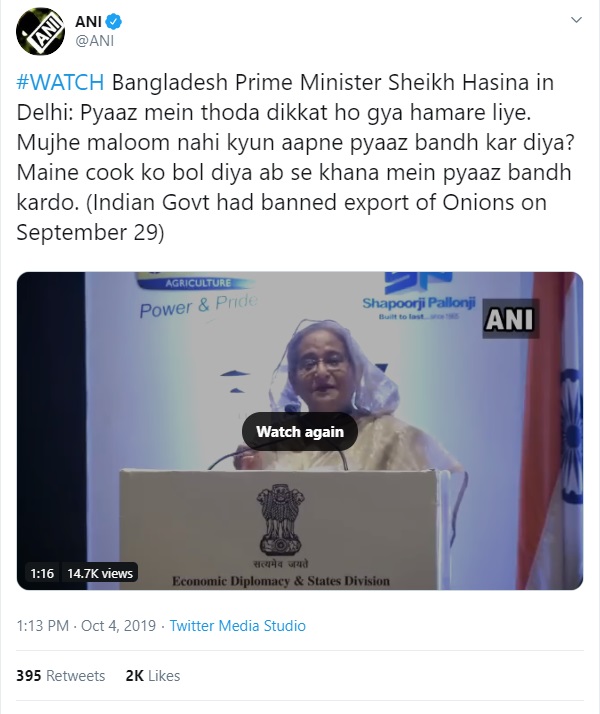View the 395 Retweets list
The height and width of the screenshot is (714, 600).
(61, 676)
